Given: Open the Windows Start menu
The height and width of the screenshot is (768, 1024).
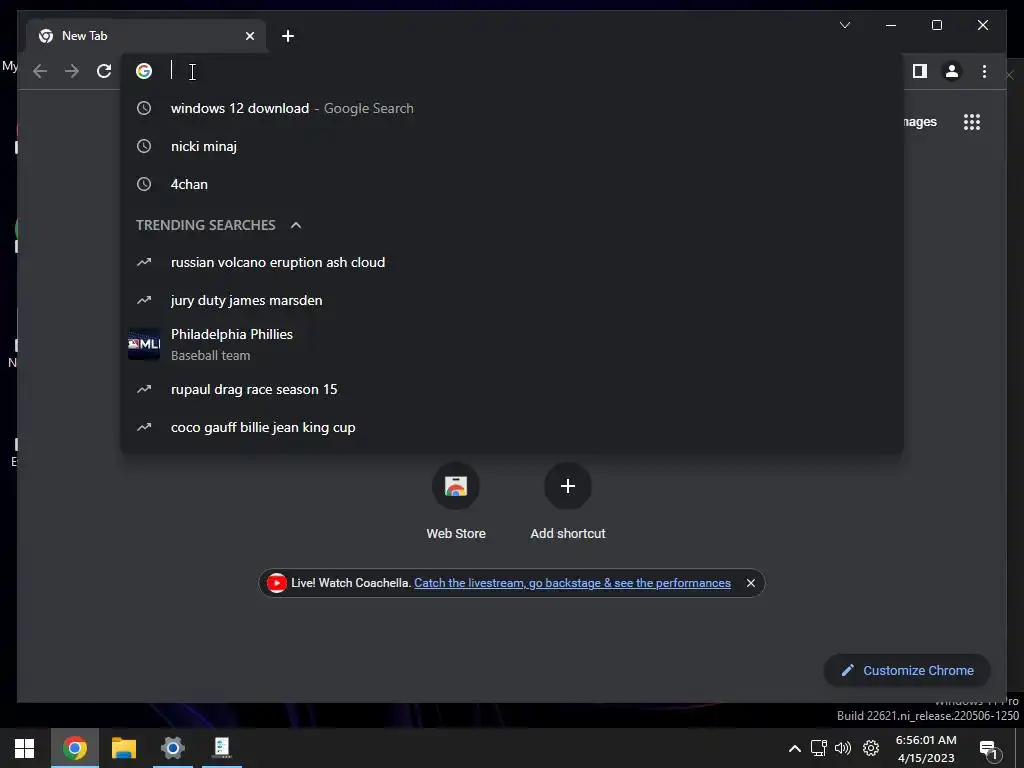Looking at the screenshot, I should (24, 748).
